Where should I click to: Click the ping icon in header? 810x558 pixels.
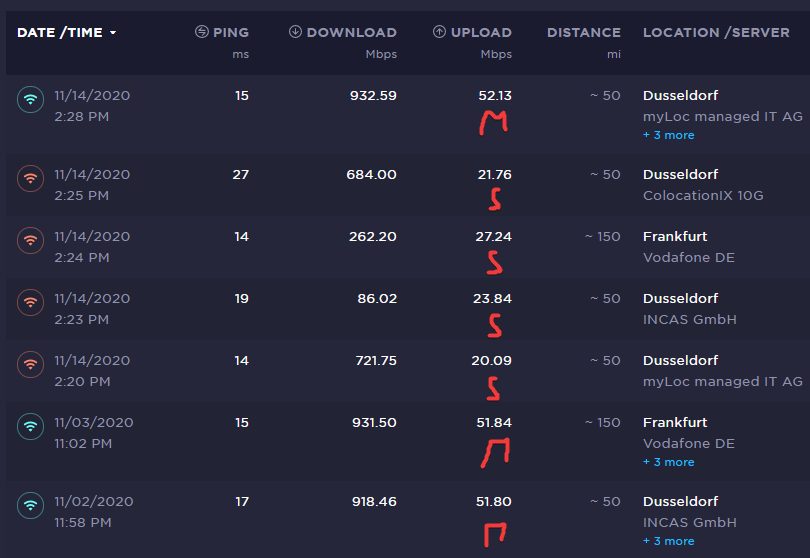click(202, 32)
